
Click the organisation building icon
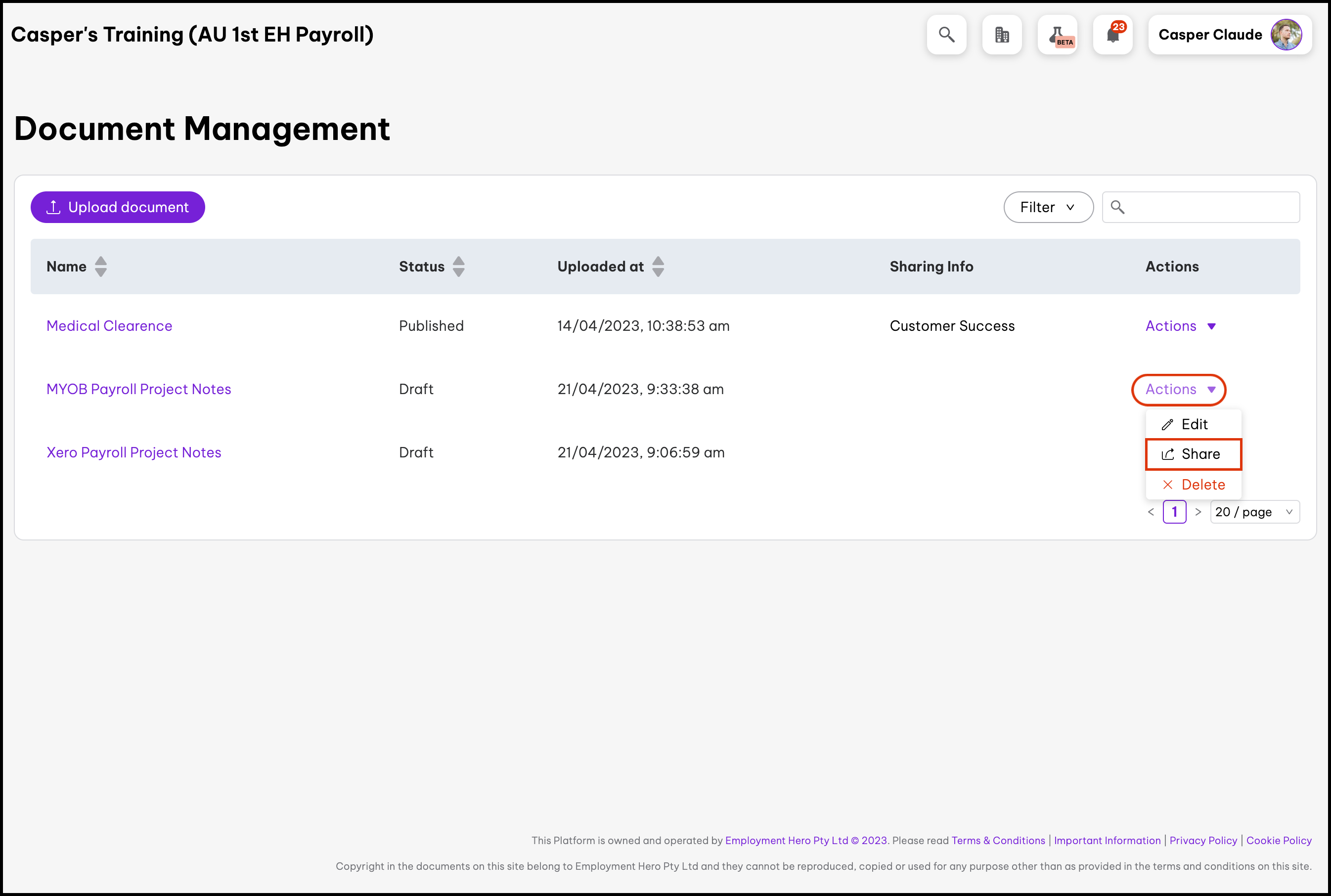point(1002,35)
